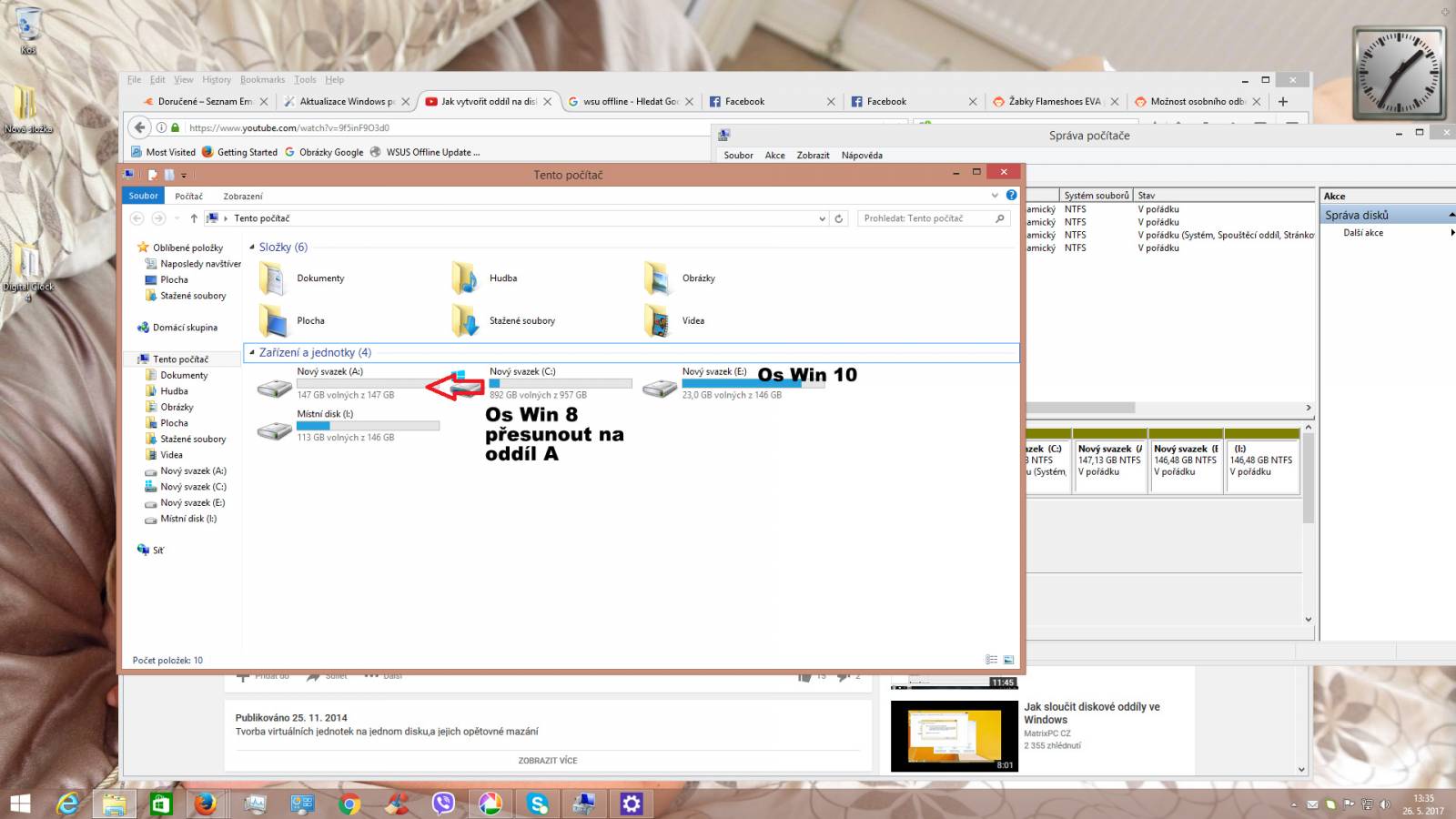Viewport: 1456px width, 819px height.
Task: Refresh the Tento počítač address bar
Action: [839, 218]
